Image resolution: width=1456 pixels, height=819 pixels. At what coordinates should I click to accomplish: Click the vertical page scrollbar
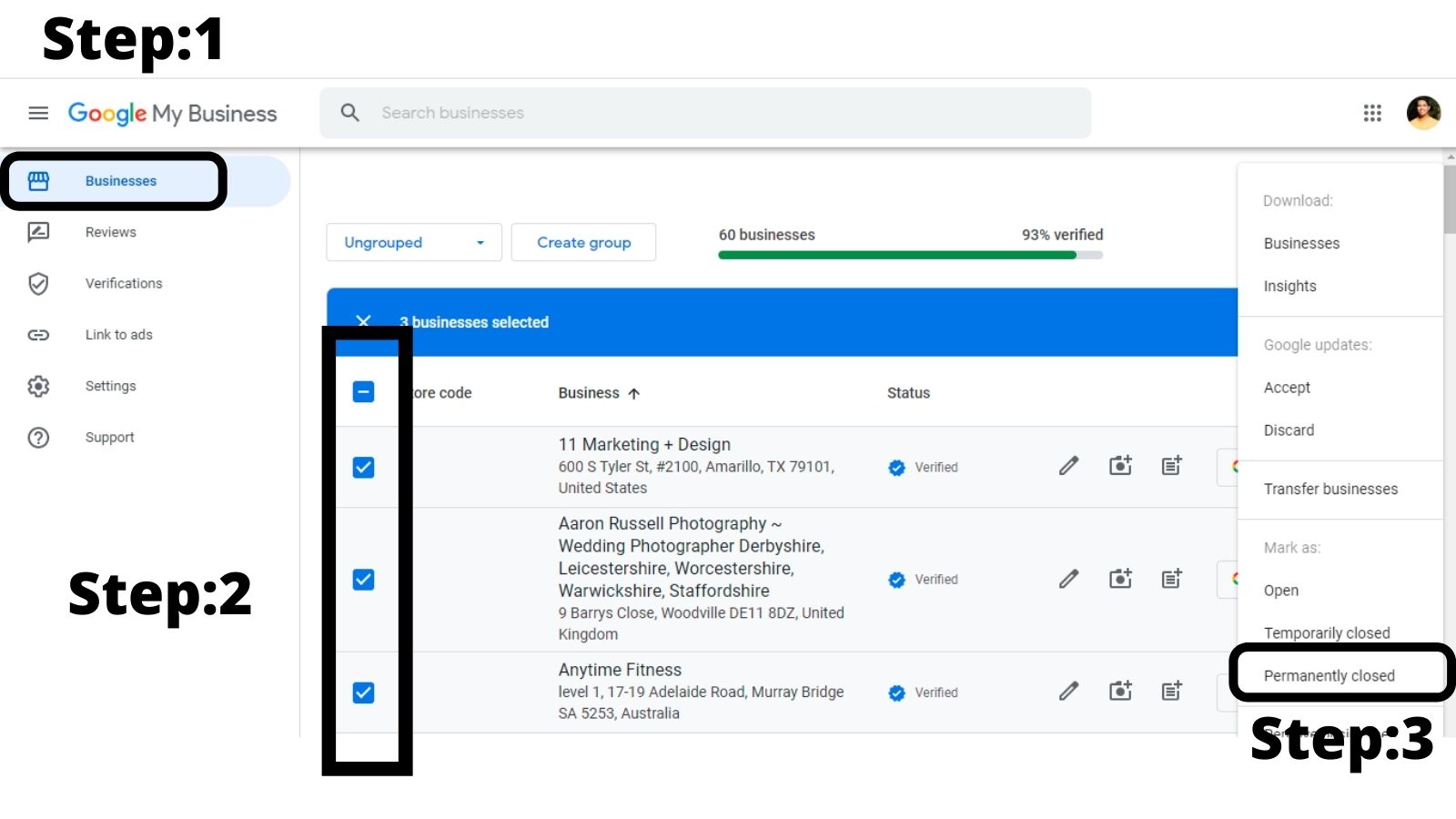(1449, 199)
